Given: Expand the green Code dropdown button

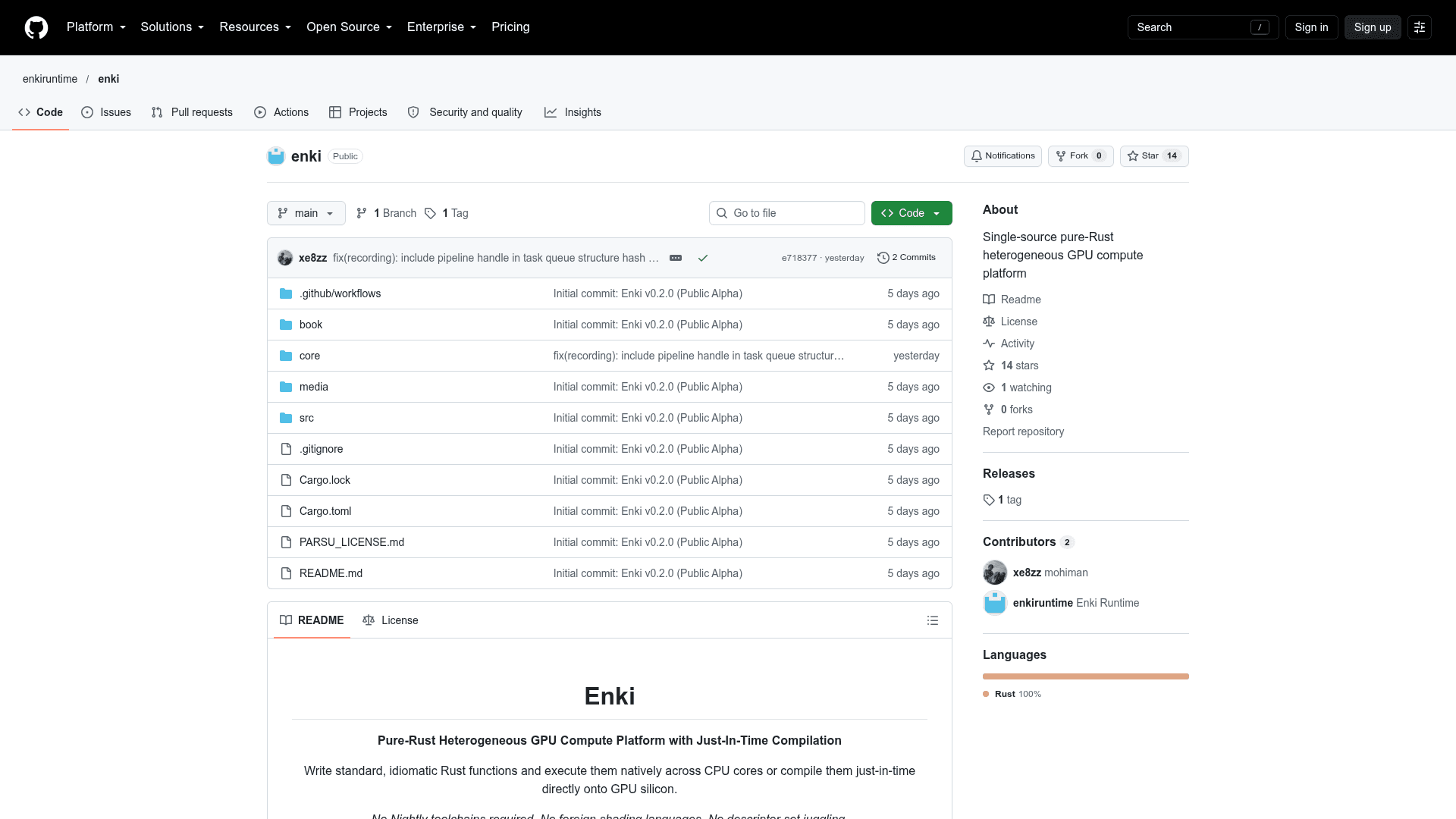Looking at the screenshot, I should [x=912, y=213].
